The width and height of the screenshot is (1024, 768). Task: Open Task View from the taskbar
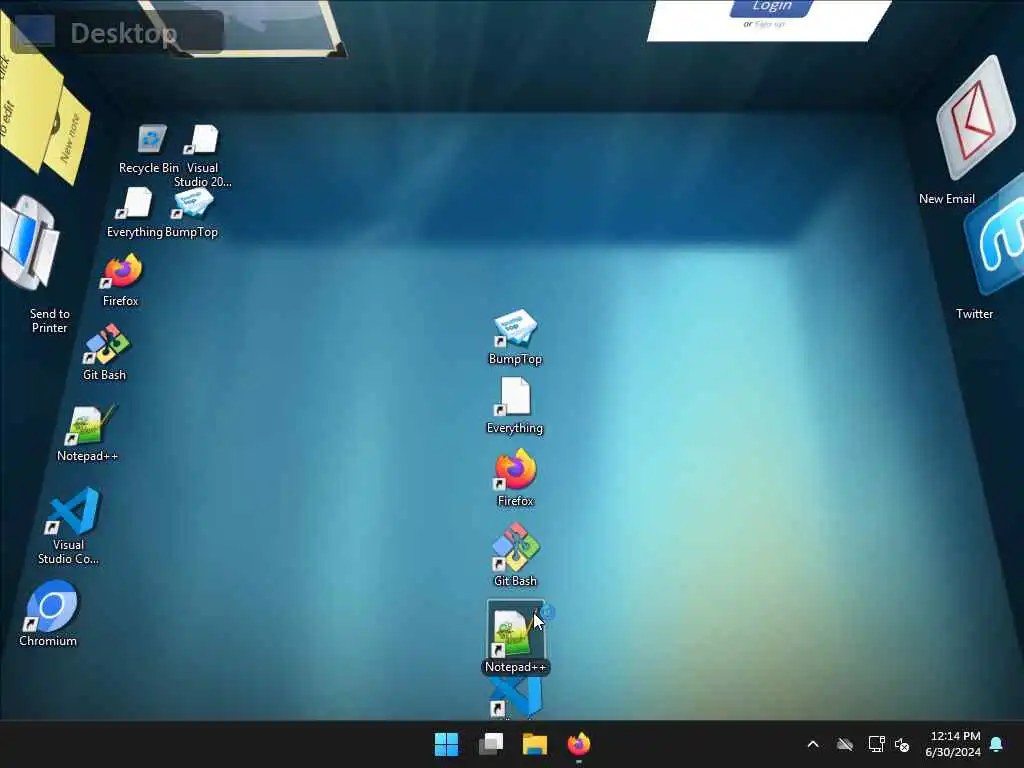pyautogui.click(x=491, y=744)
